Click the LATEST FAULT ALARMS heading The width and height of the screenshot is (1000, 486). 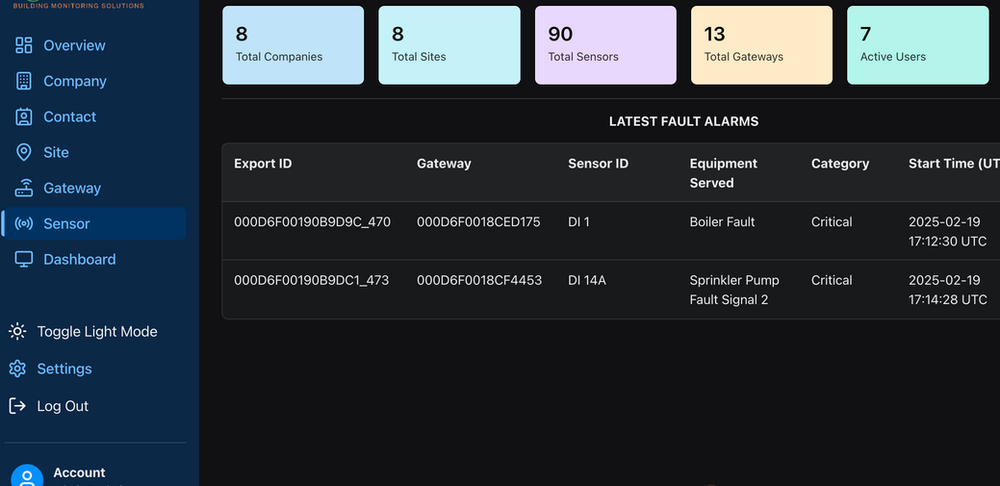pos(684,122)
